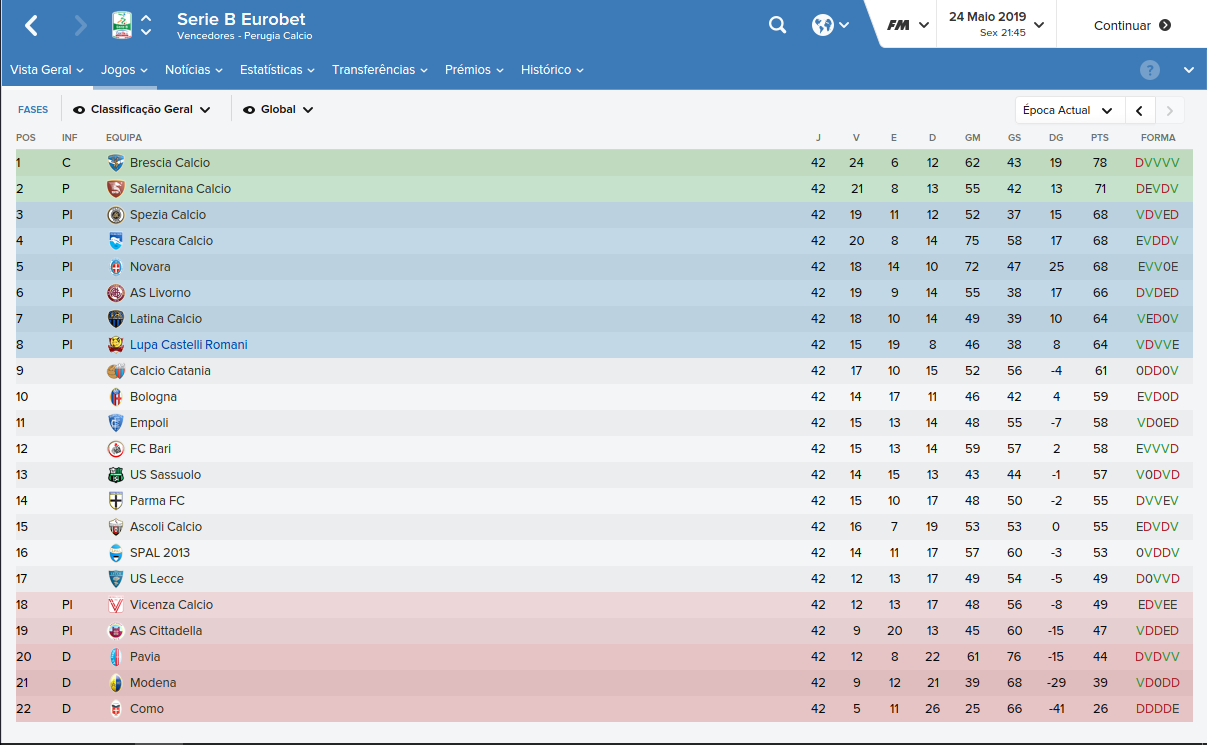Click the Parma FC crest icon

(x=116, y=501)
